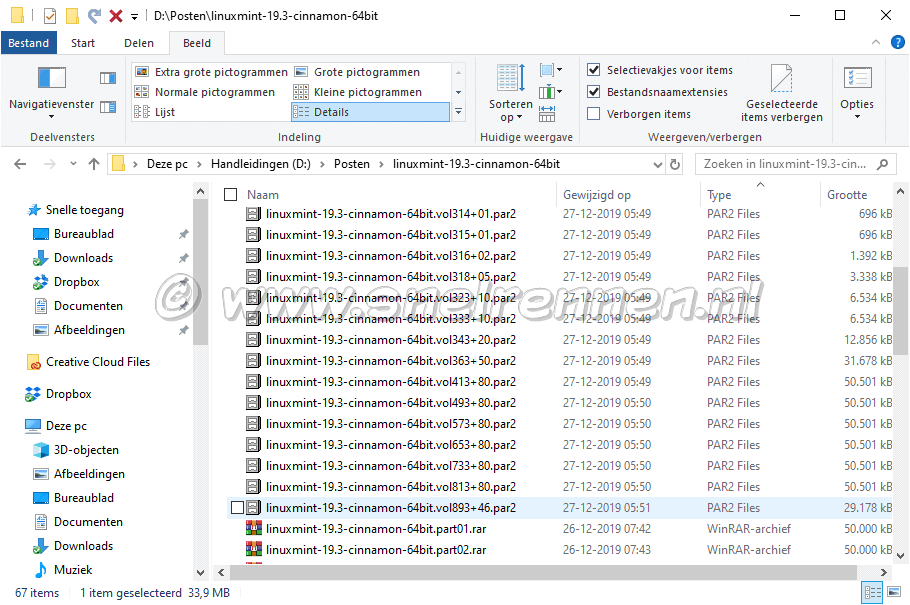Screen dimensions: 910x605
Task: Click the file icon of vol363+50.par2
Action: pyautogui.click(x=253, y=361)
